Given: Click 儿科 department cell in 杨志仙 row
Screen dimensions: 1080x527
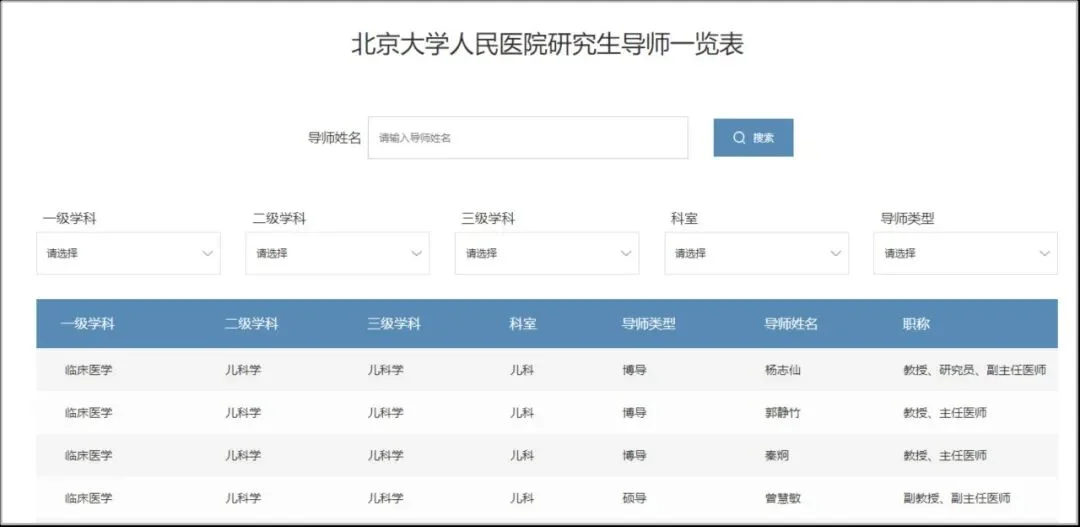Looking at the screenshot, I should point(521,370).
